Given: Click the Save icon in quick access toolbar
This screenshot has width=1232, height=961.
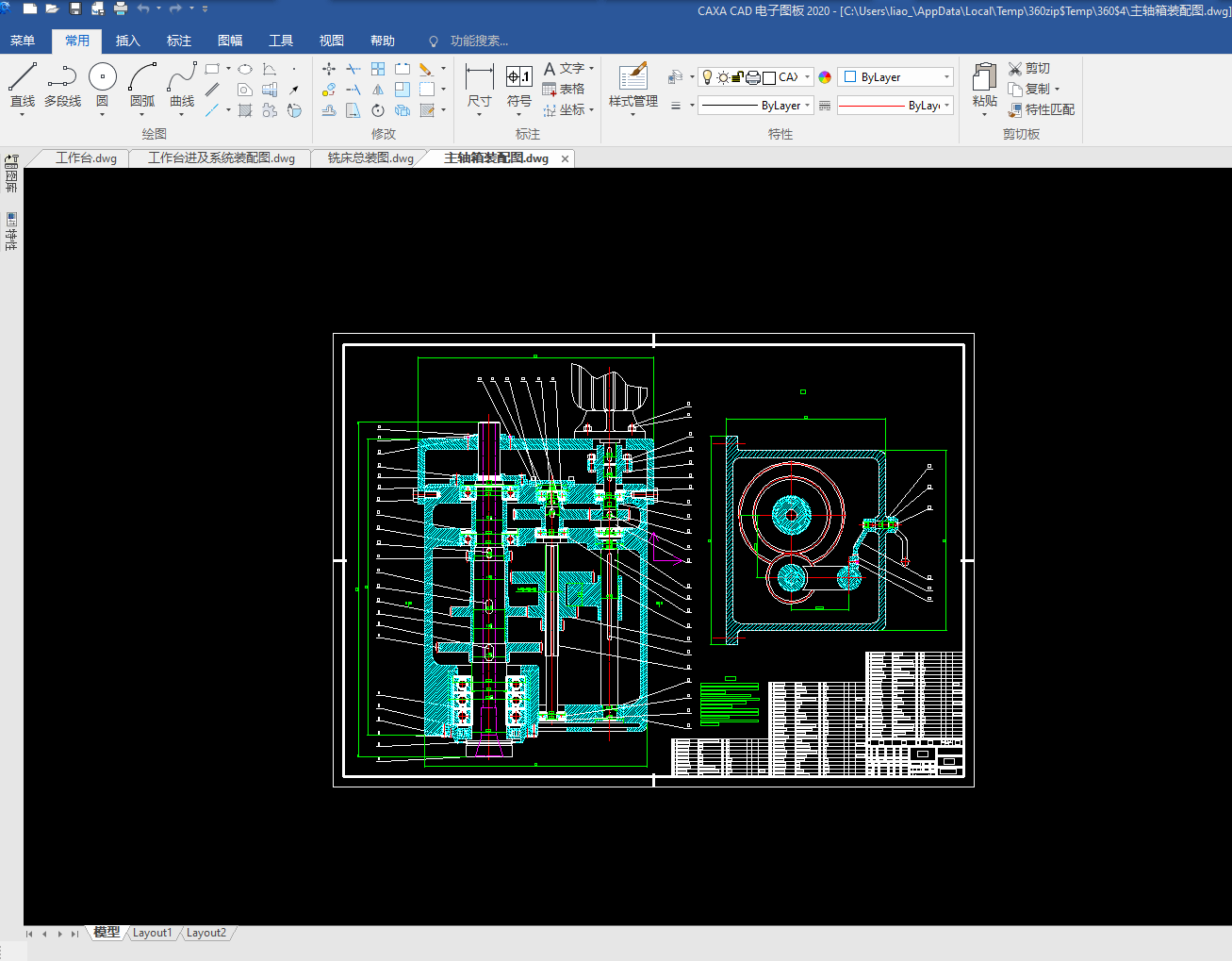Looking at the screenshot, I should [75, 8].
